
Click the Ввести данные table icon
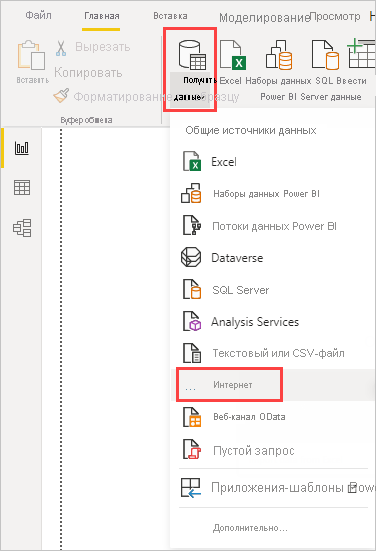[x=362, y=53]
